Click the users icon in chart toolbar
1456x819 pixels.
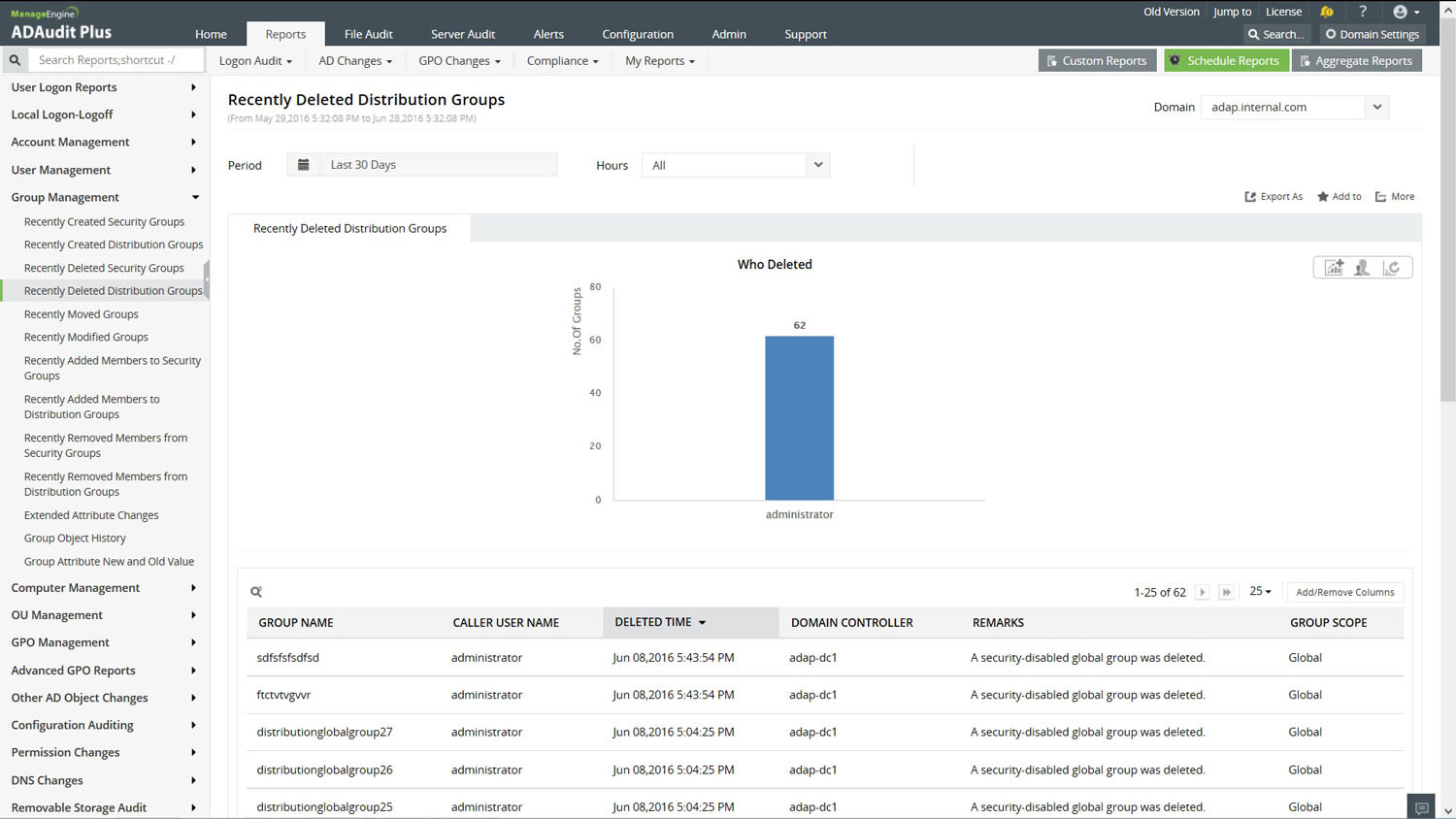click(x=1362, y=268)
